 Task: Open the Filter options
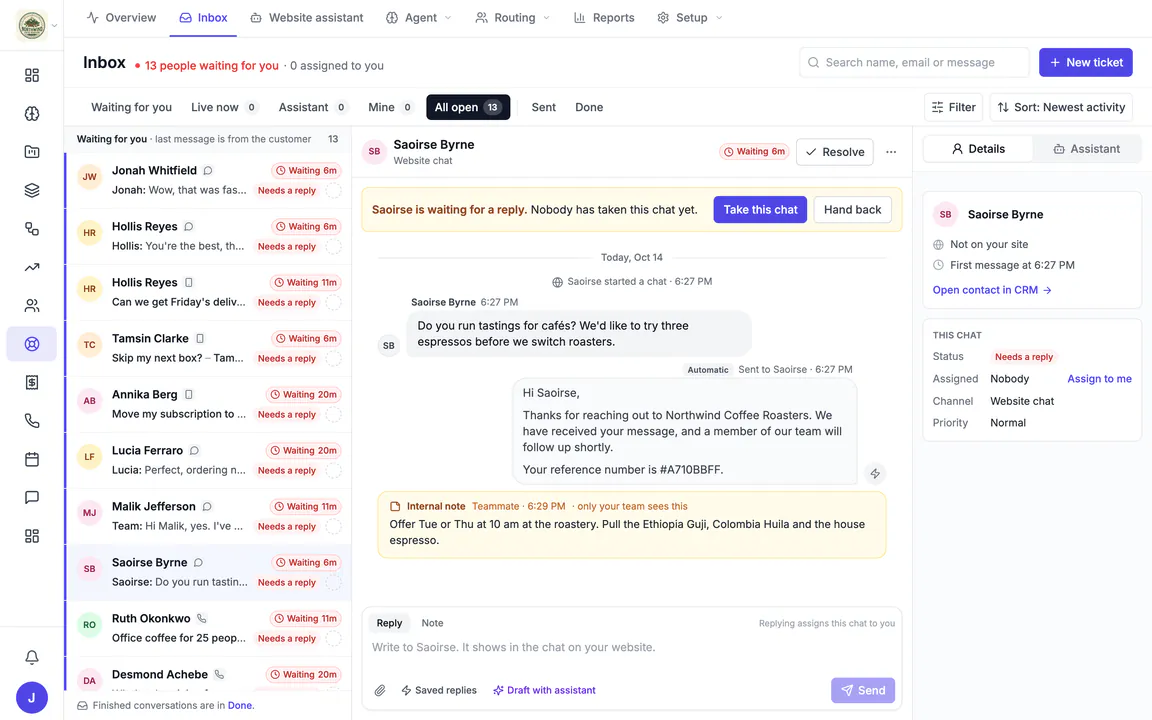[x=954, y=107]
